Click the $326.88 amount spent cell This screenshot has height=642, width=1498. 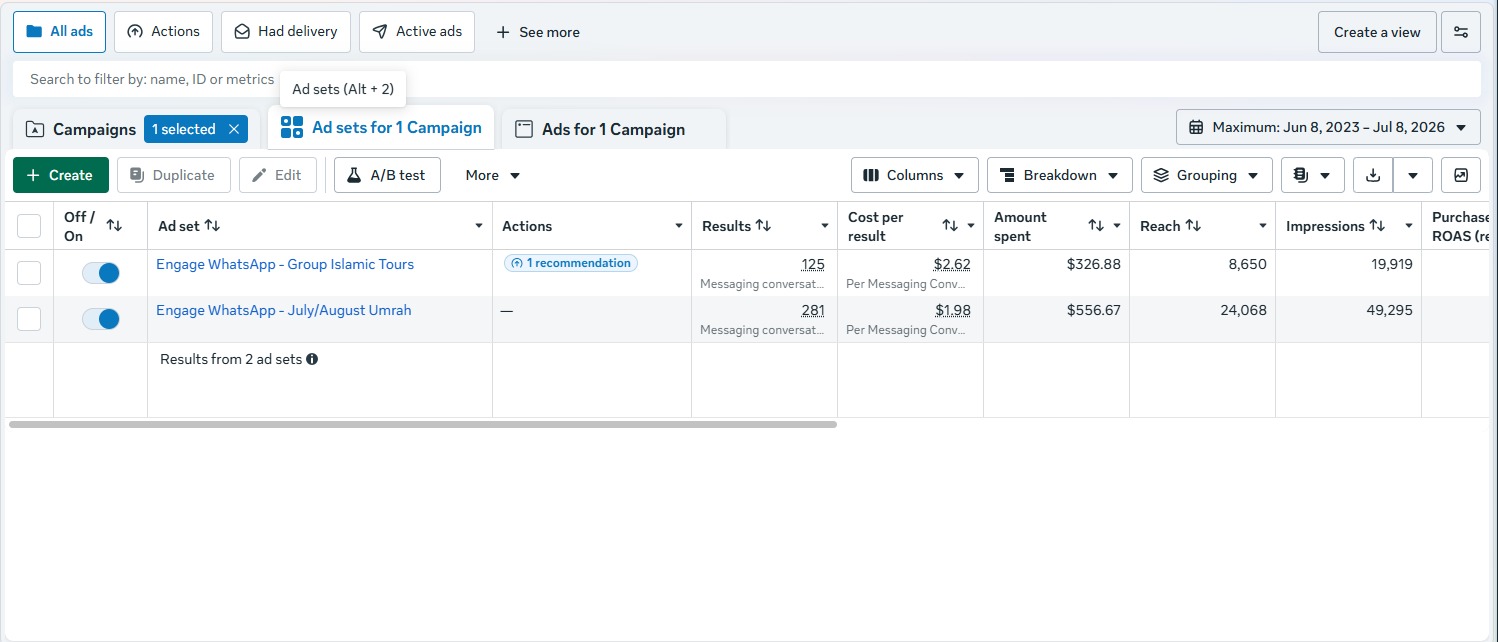[1092, 264]
